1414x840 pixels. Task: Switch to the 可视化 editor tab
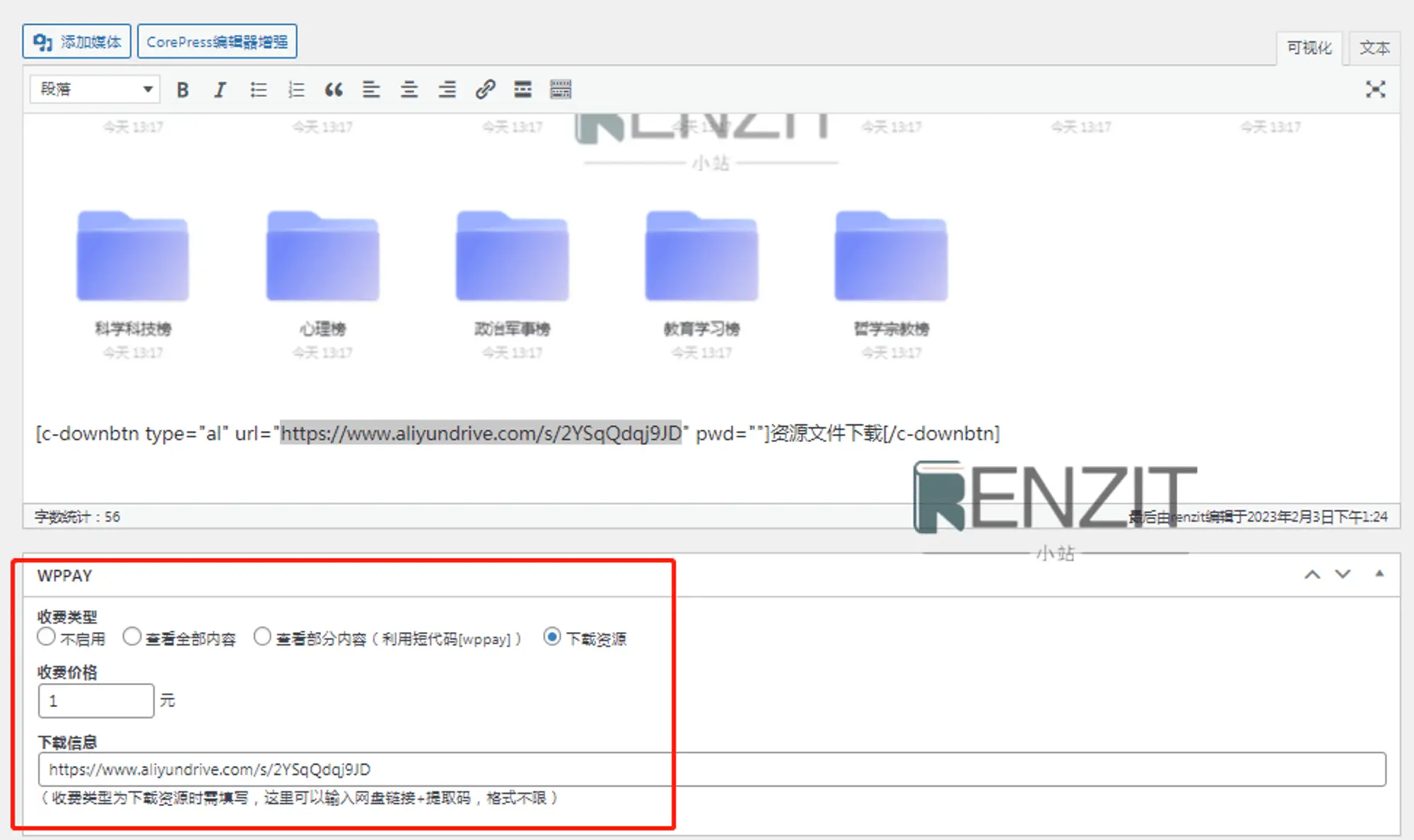(1309, 48)
